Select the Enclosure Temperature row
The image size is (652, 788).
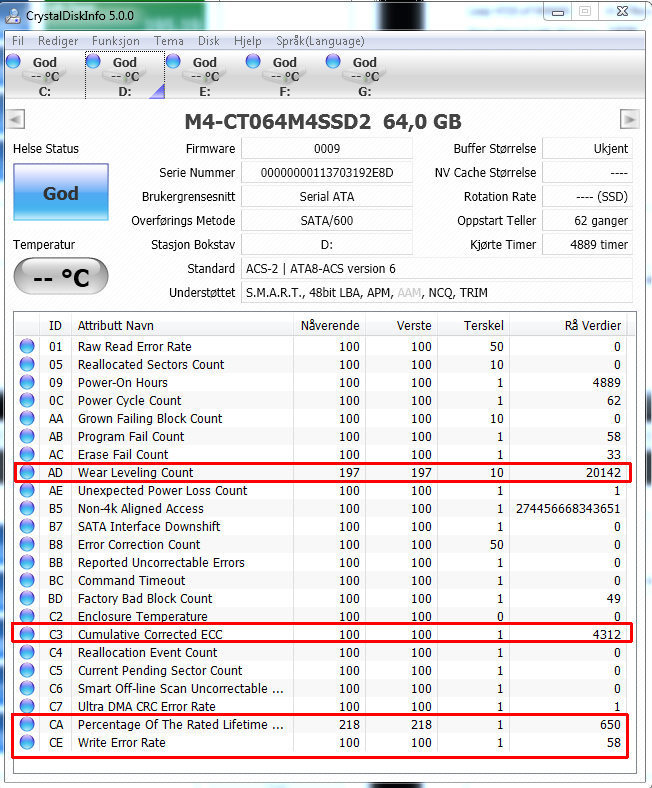[x=322, y=616]
